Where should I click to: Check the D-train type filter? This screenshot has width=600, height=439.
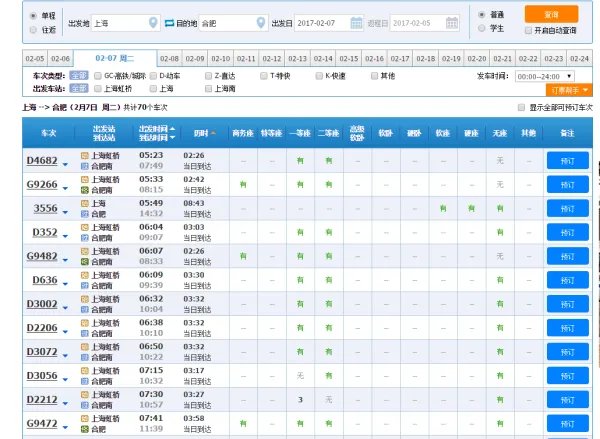153,76
